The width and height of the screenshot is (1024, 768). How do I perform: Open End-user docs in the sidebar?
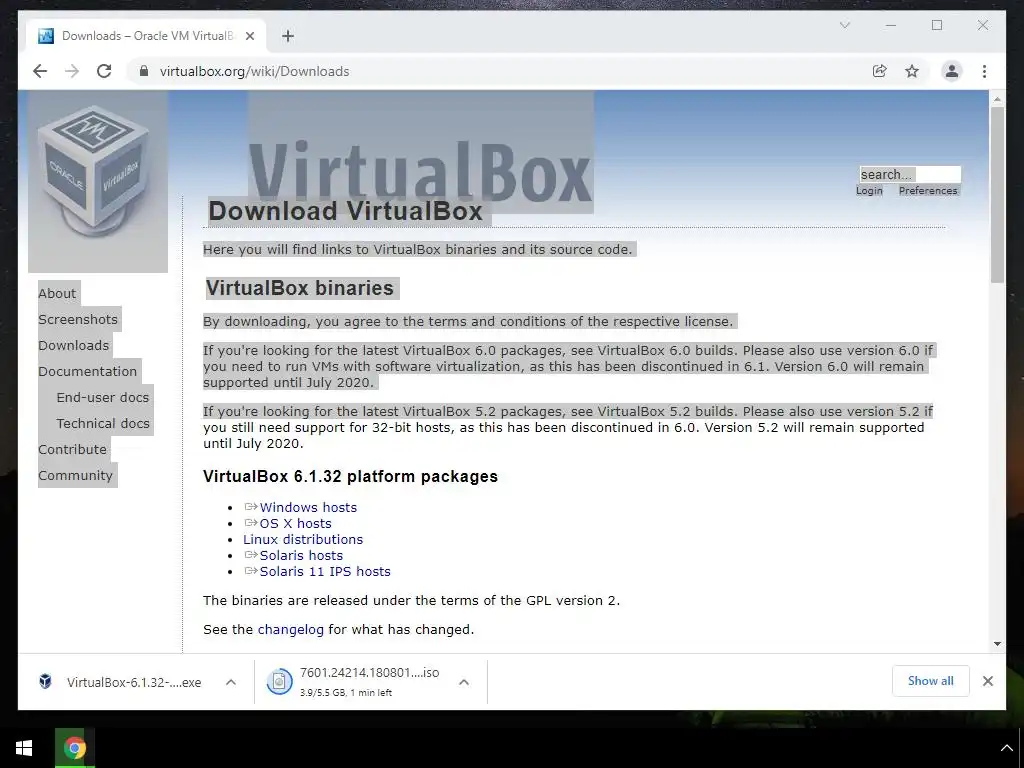click(103, 398)
